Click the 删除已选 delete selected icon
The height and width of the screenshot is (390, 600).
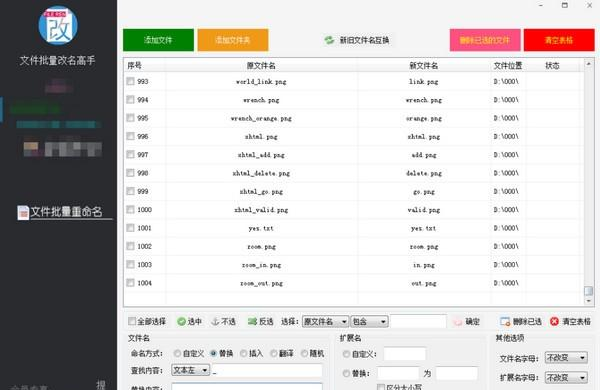[505, 321]
